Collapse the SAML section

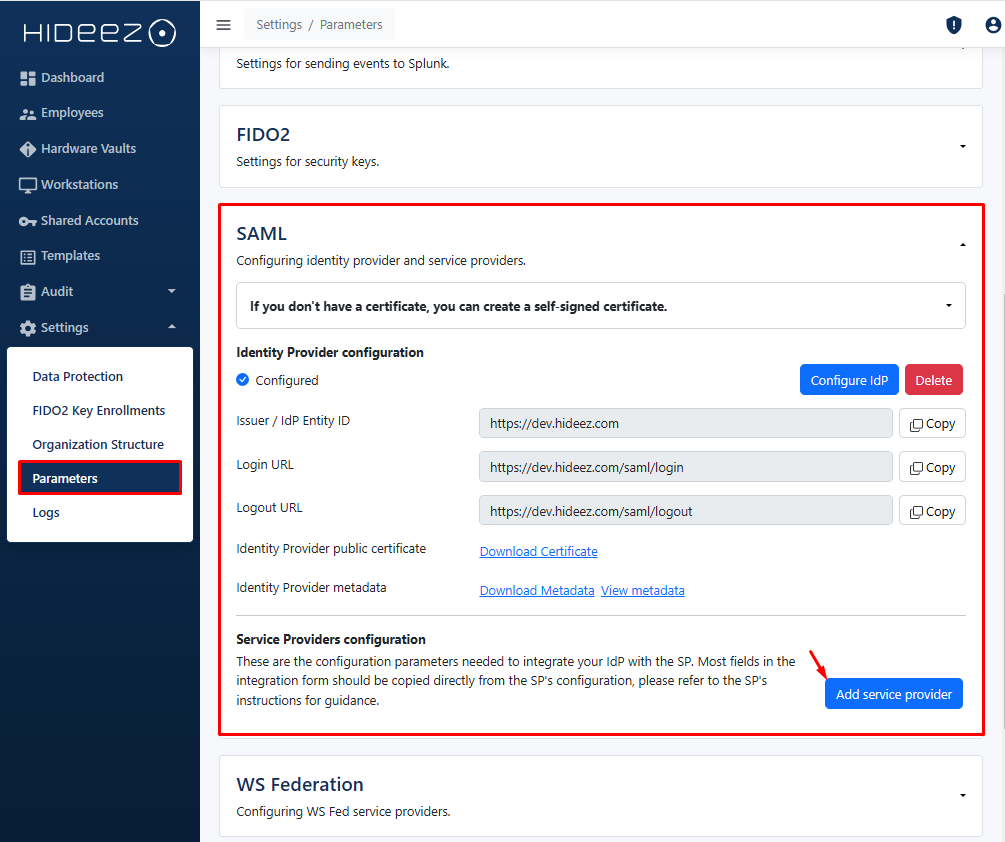click(x=962, y=245)
